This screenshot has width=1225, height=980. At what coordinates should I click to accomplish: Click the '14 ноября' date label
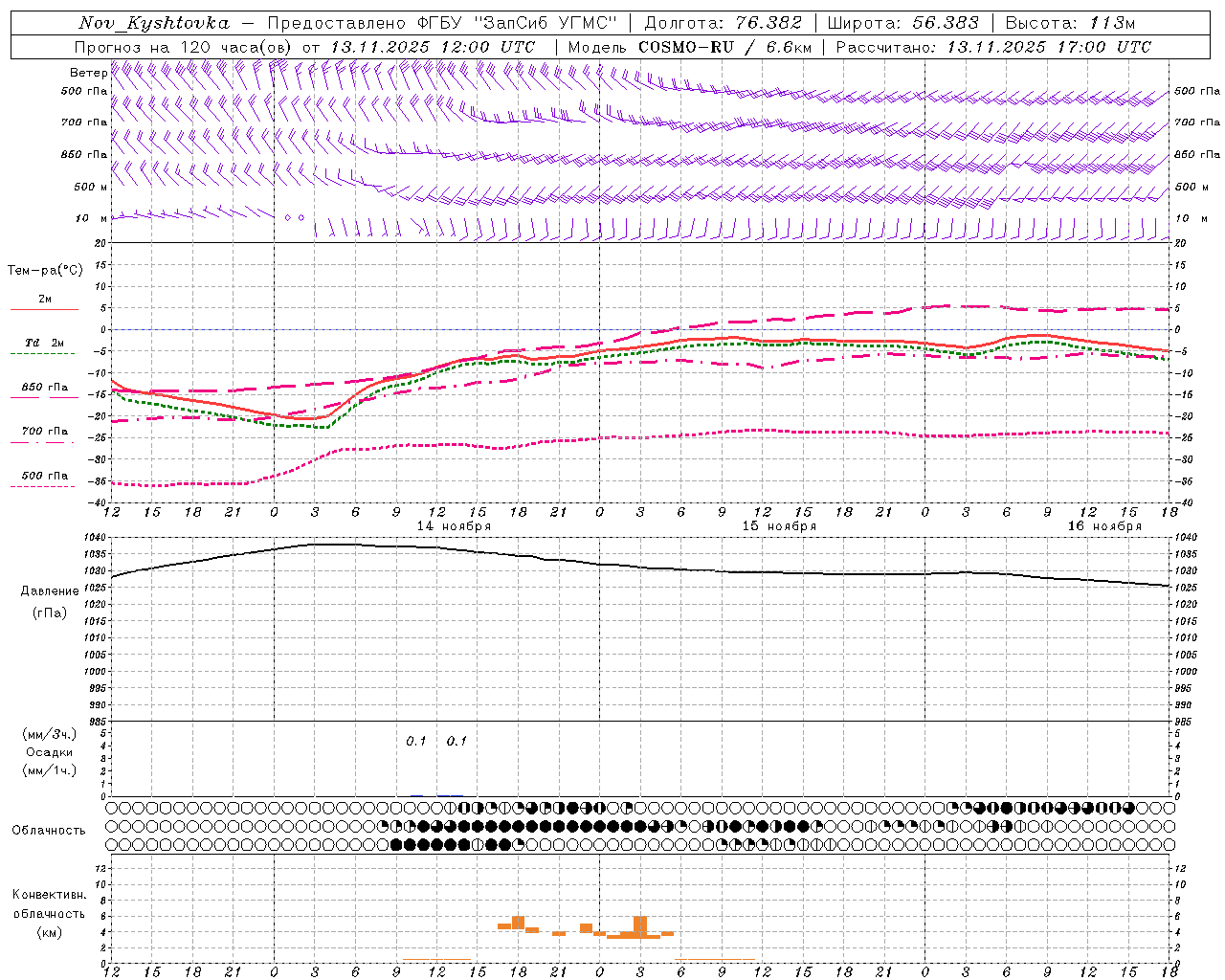454,526
